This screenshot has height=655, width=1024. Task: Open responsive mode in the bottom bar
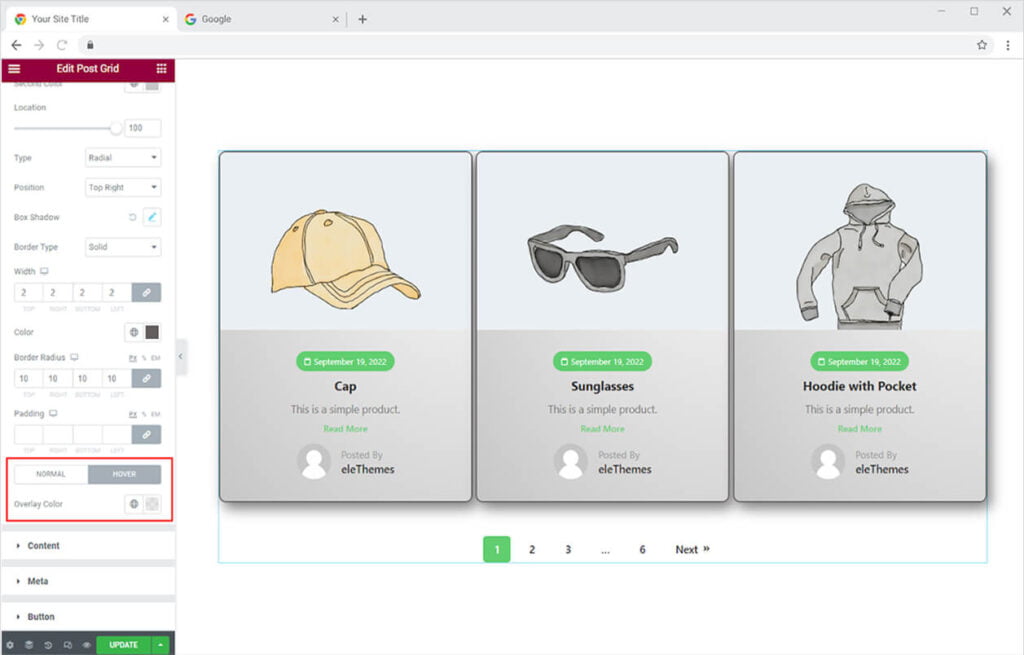(x=67, y=645)
